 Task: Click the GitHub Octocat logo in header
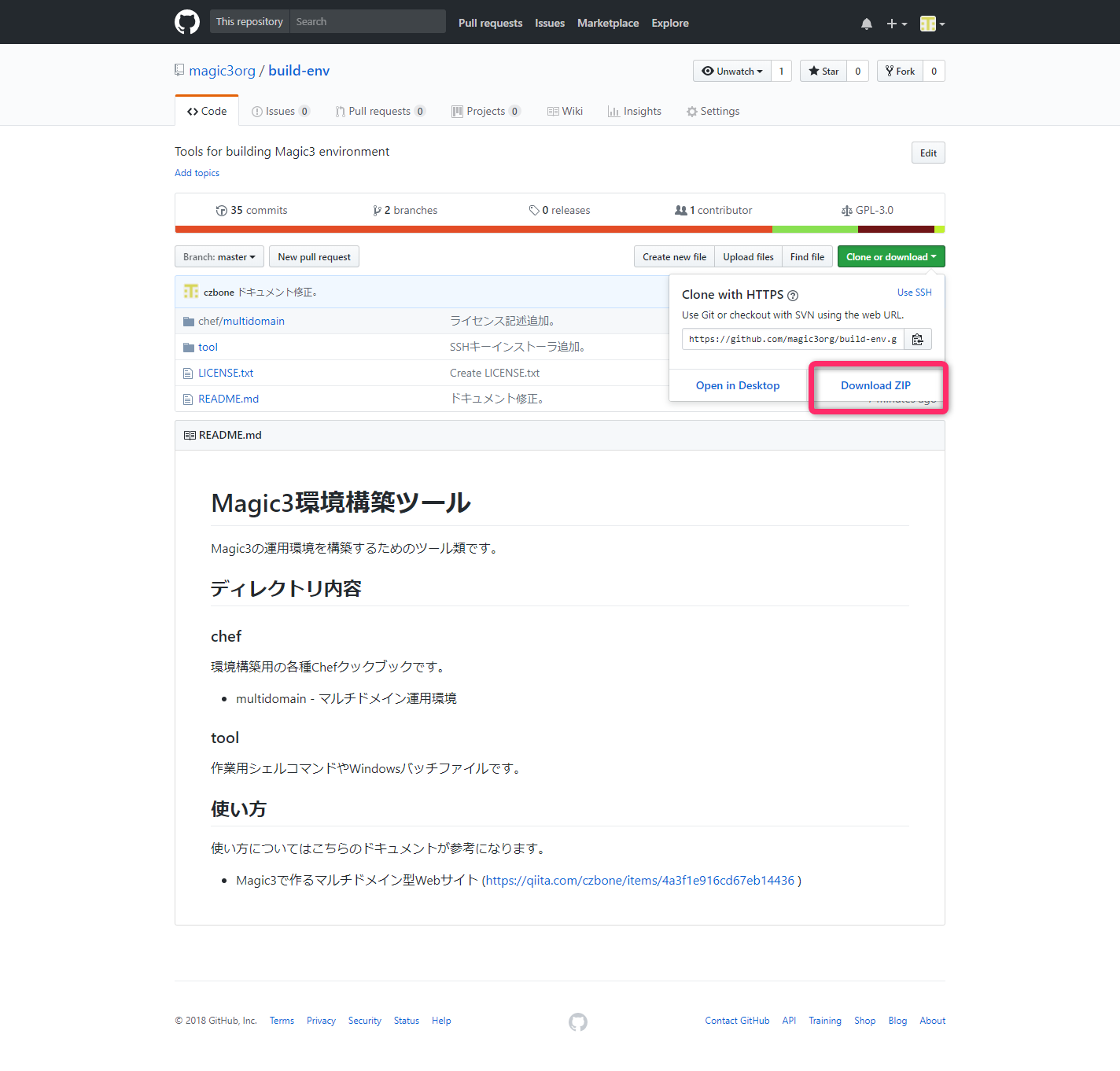pos(187,22)
